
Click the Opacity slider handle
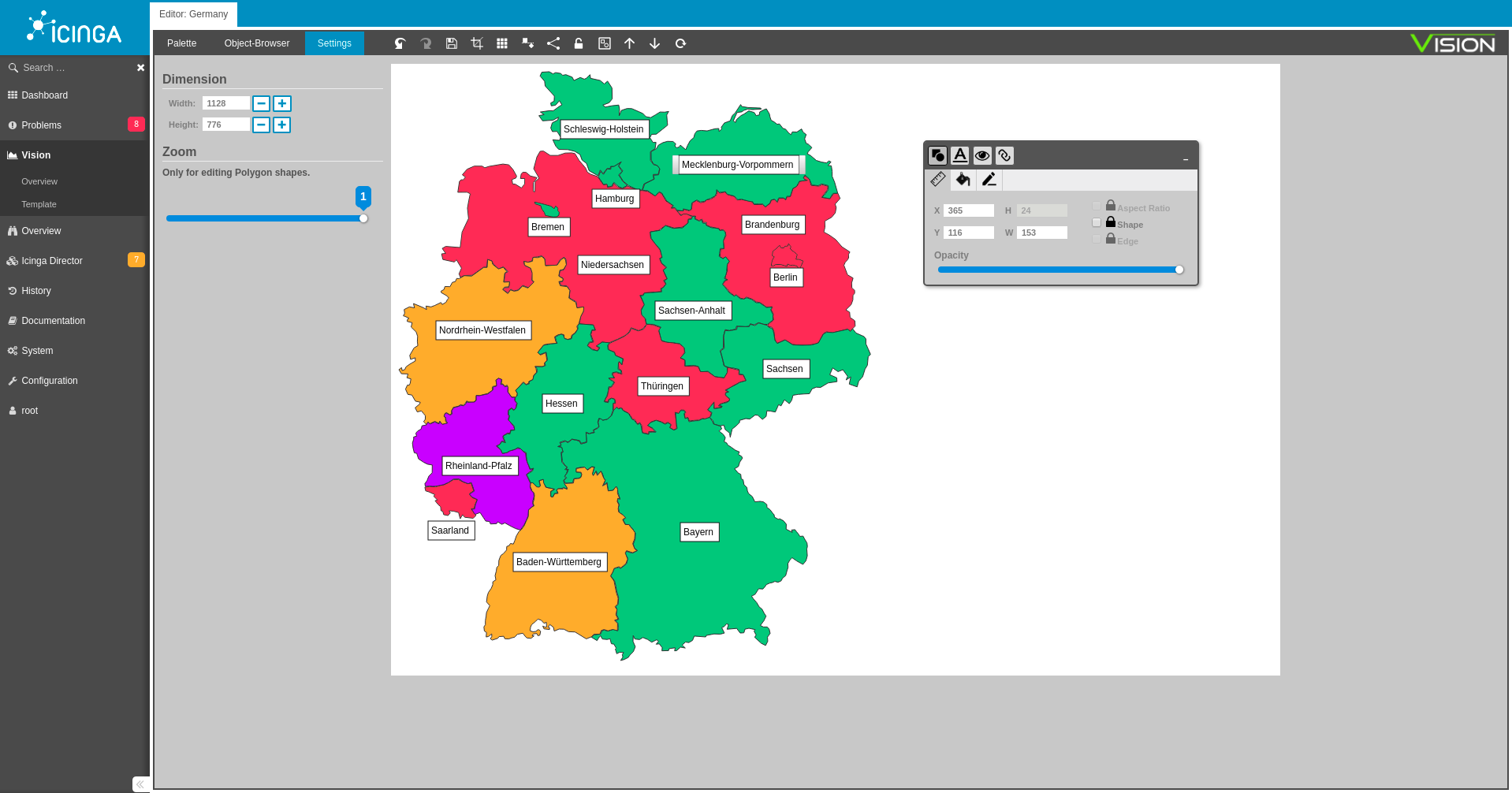1179,270
